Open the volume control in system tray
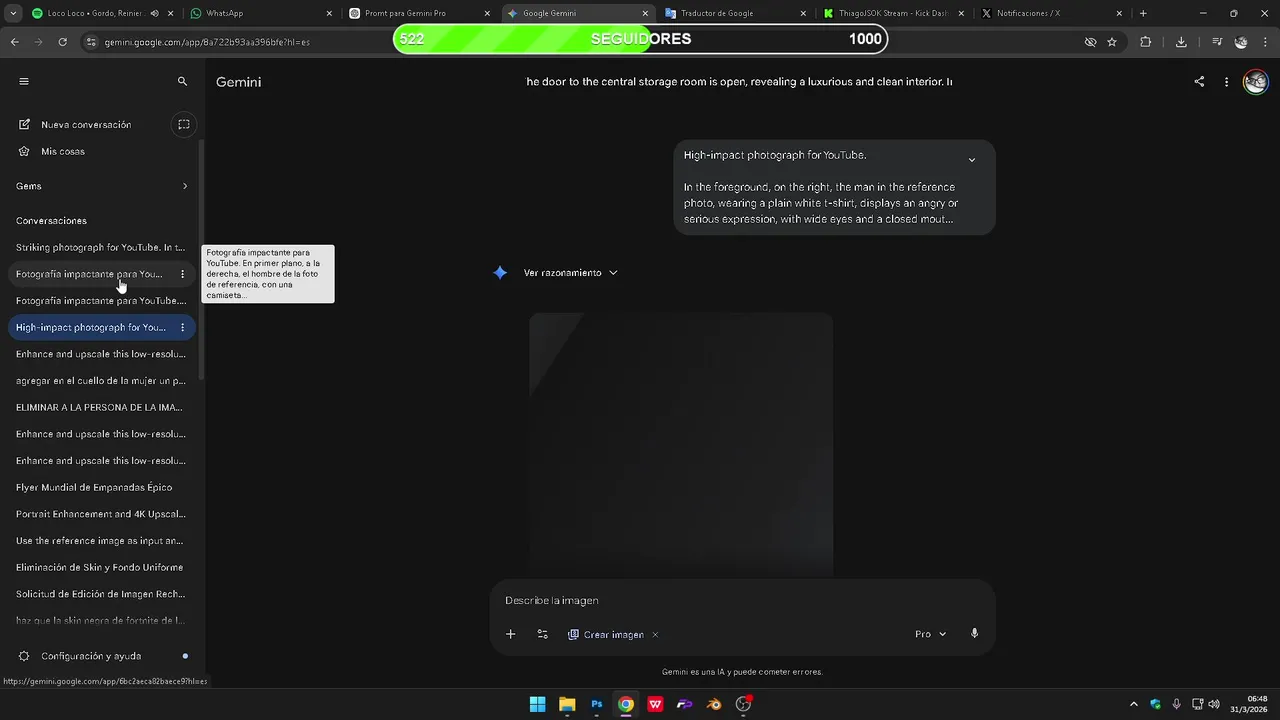The width and height of the screenshot is (1280, 720). (x=1214, y=705)
